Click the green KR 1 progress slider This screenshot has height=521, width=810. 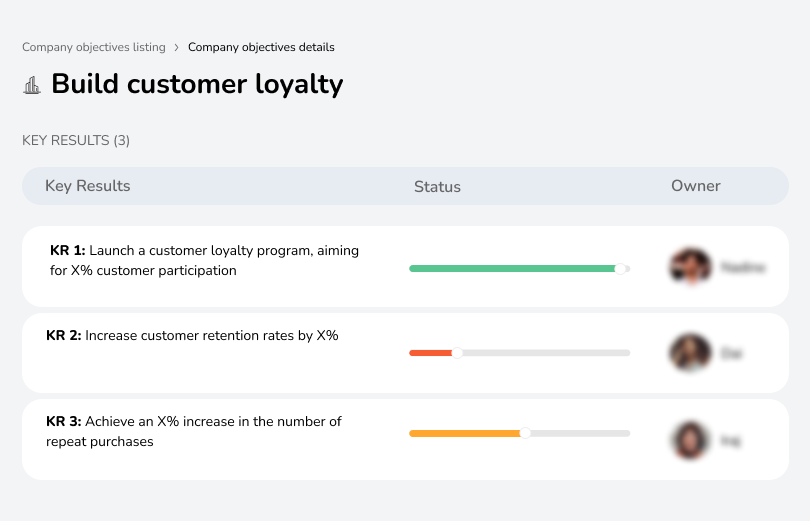[x=519, y=269]
